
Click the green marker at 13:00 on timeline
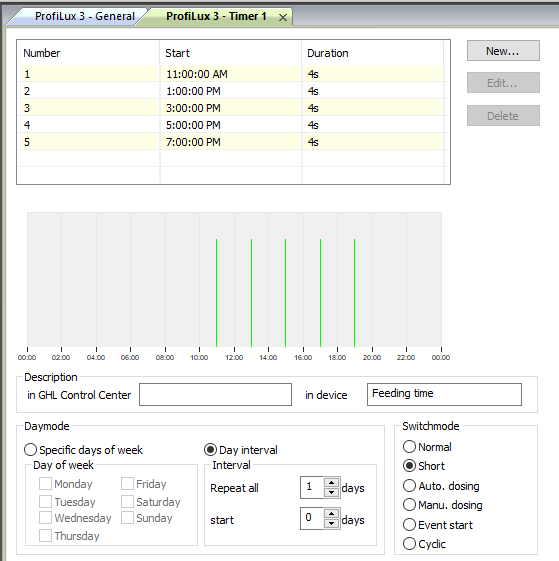point(252,293)
